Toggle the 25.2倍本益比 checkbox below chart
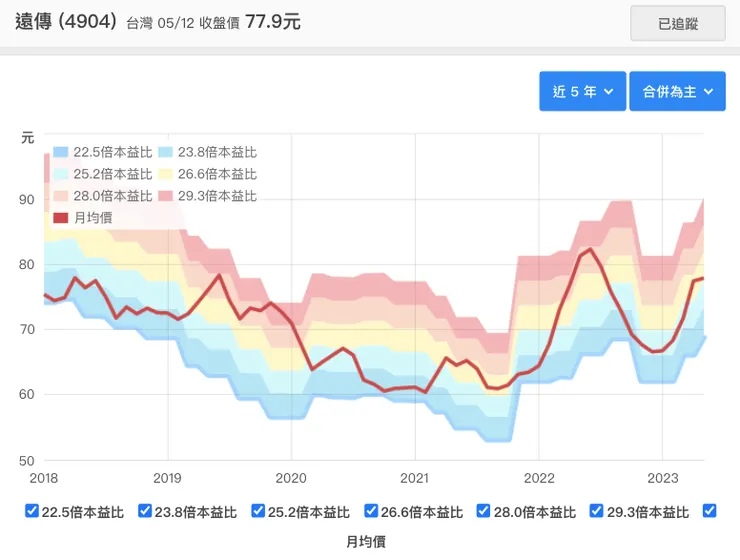 coord(258,510)
